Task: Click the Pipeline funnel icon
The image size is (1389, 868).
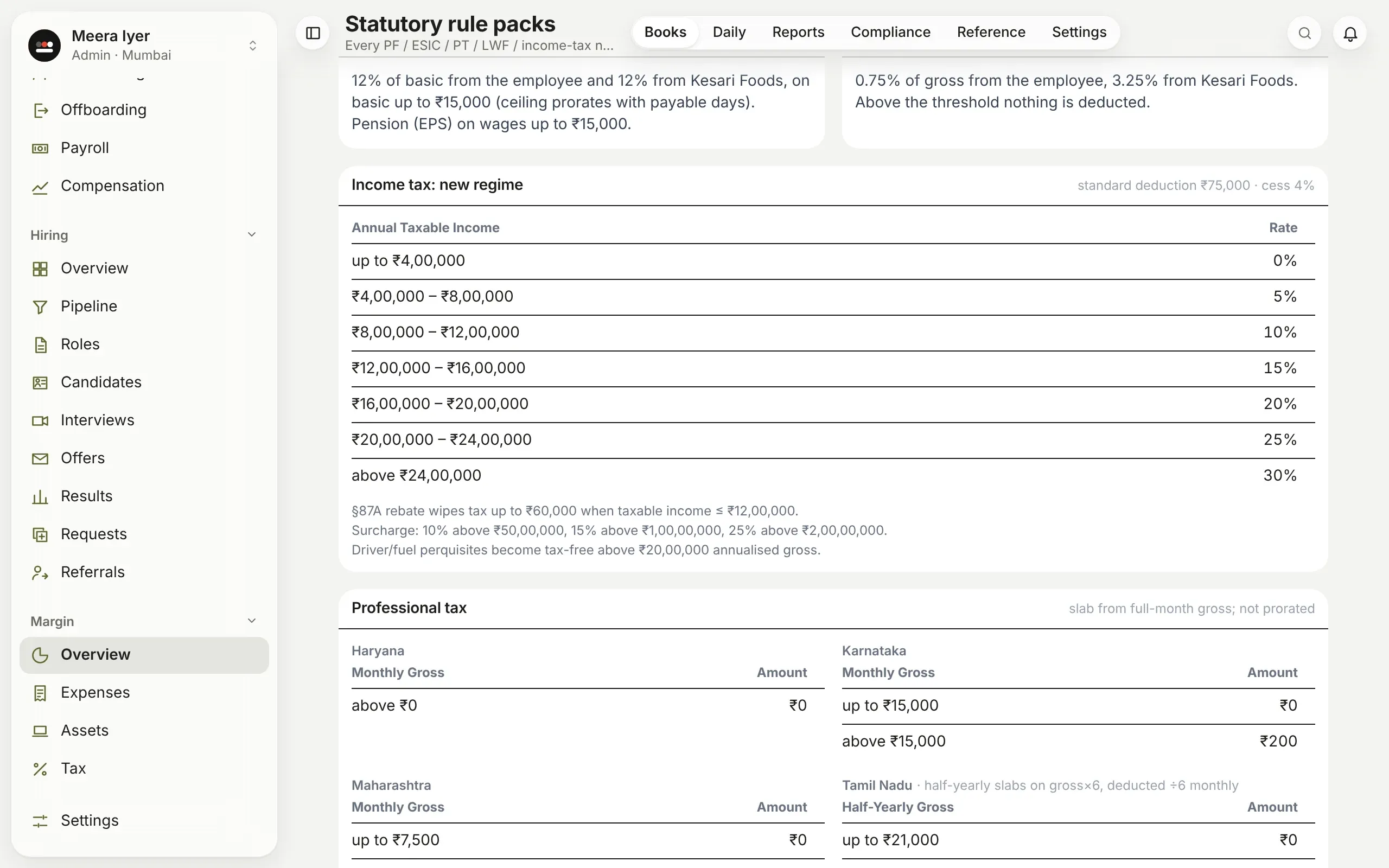Action: 40,307
